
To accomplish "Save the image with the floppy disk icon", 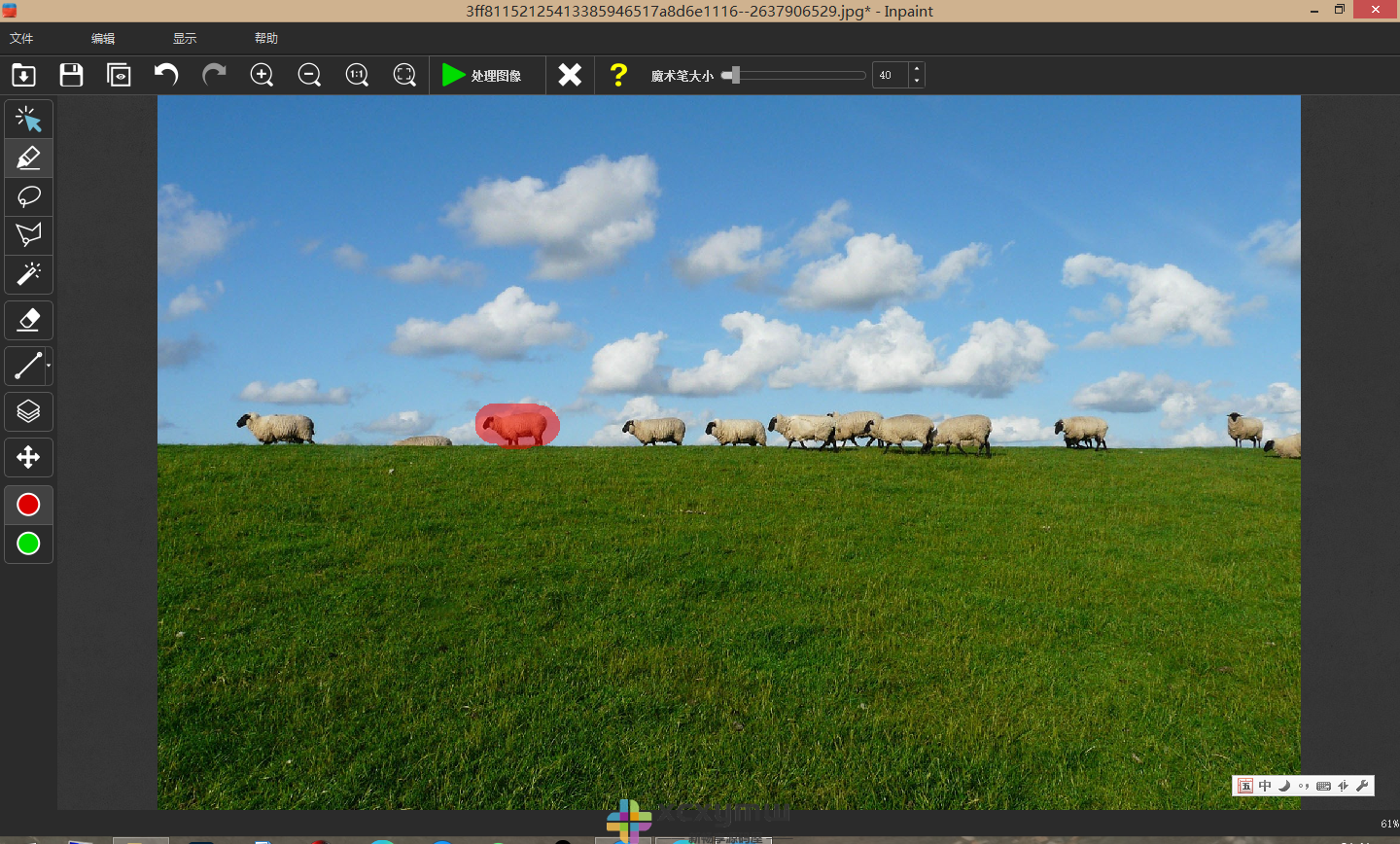I will click(x=71, y=75).
